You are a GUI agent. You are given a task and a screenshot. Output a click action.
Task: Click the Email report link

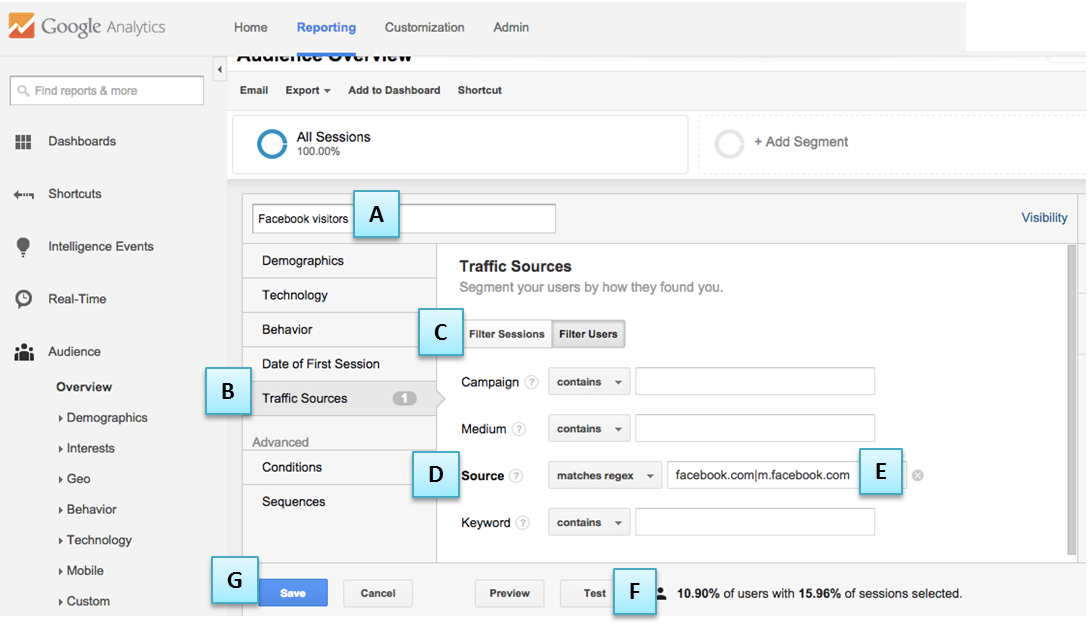(x=254, y=90)
